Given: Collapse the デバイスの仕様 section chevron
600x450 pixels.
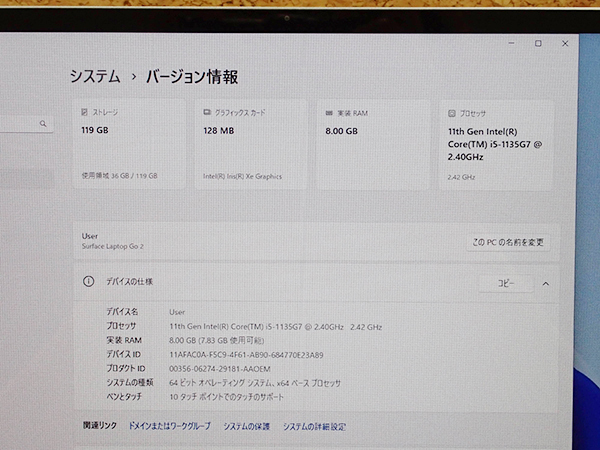Looking at the screenshot, I should pos(545,284).
